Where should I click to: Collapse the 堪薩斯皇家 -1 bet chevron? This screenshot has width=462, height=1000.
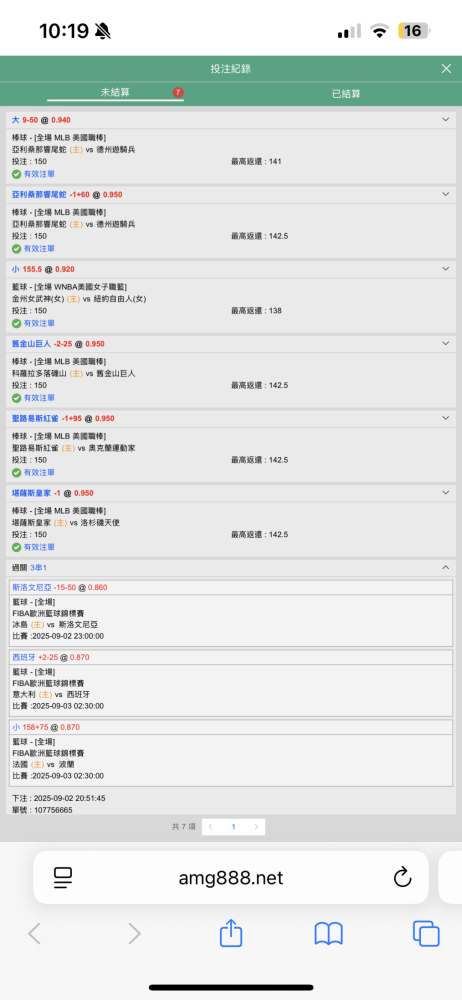[x=445, y=492]
